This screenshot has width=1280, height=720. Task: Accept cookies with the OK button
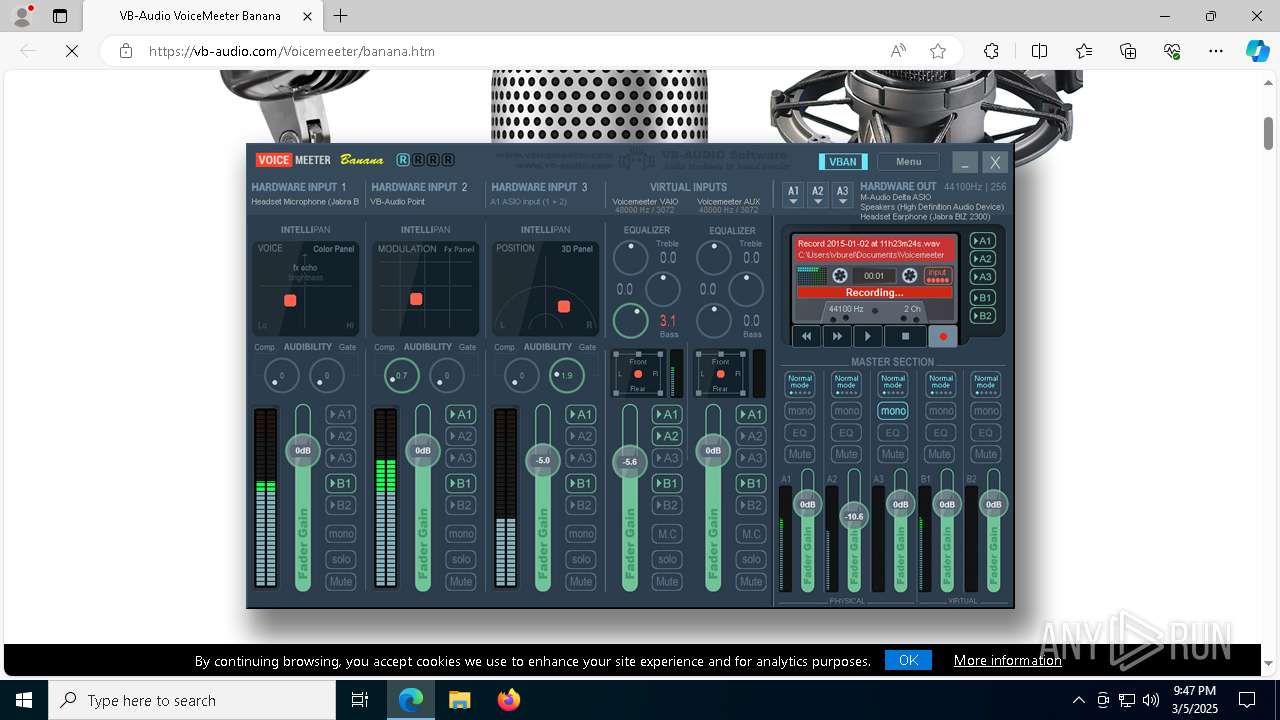(x=908, y=660)
